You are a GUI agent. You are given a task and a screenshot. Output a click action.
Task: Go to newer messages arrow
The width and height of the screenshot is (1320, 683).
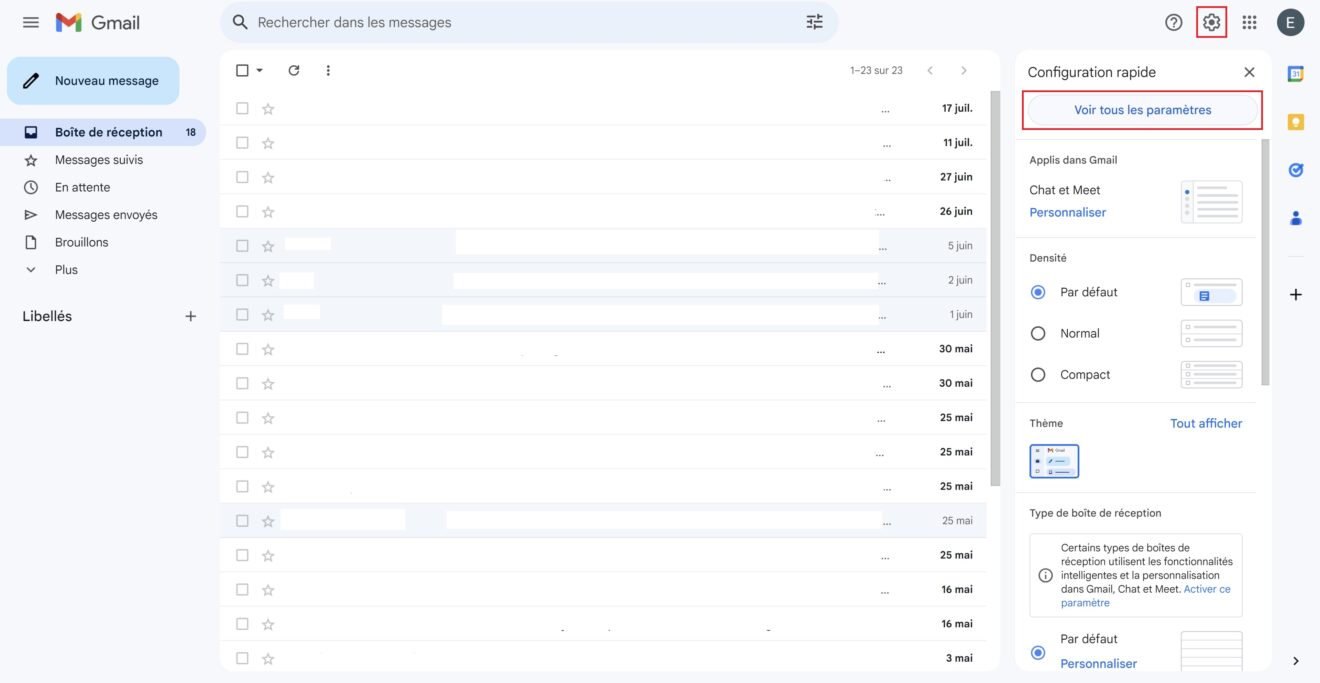930,70
